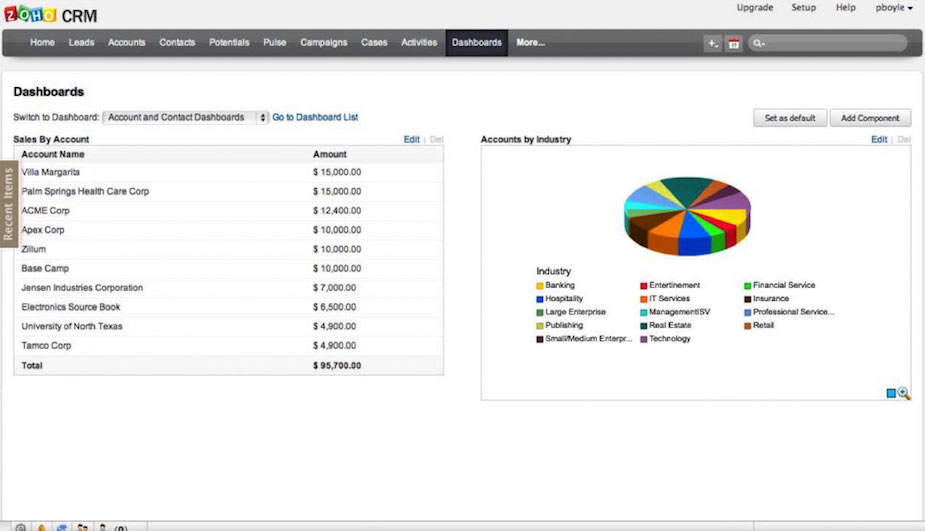Switch to the Cases tab
The width and height of the screenshot is (925, 531).
(374, 42)
